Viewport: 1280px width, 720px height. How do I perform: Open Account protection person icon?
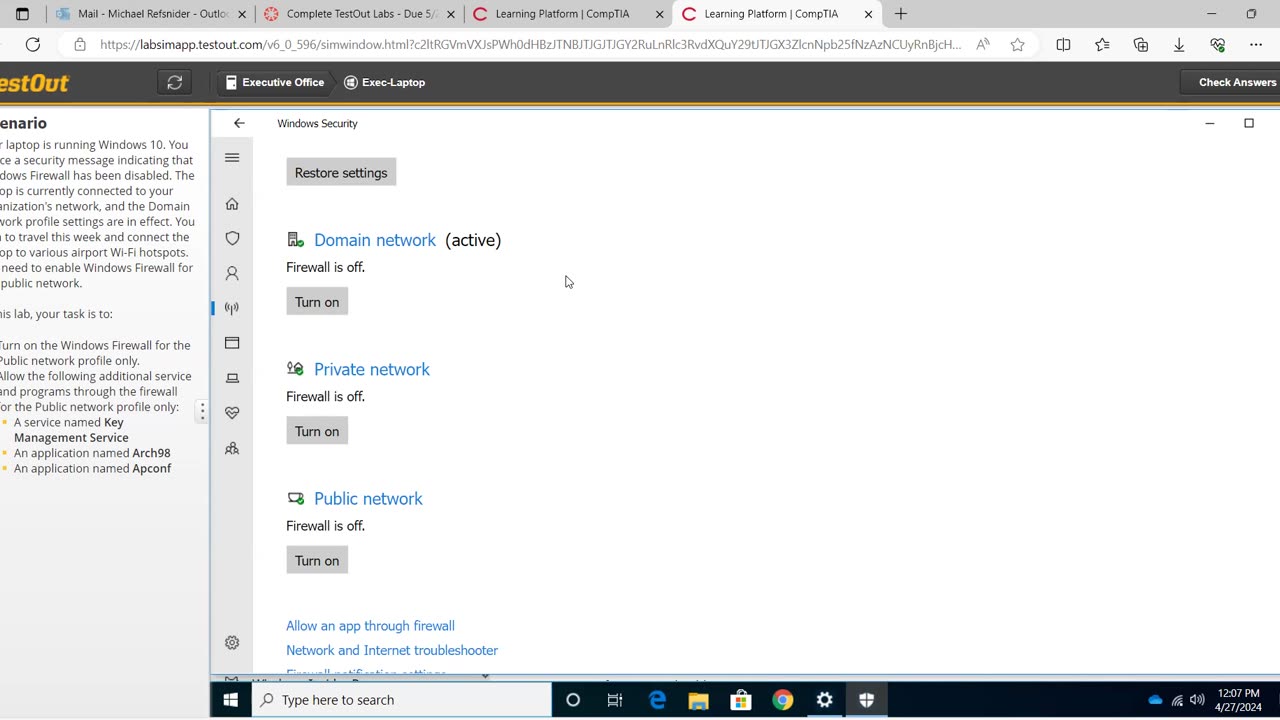click(232, 273)
